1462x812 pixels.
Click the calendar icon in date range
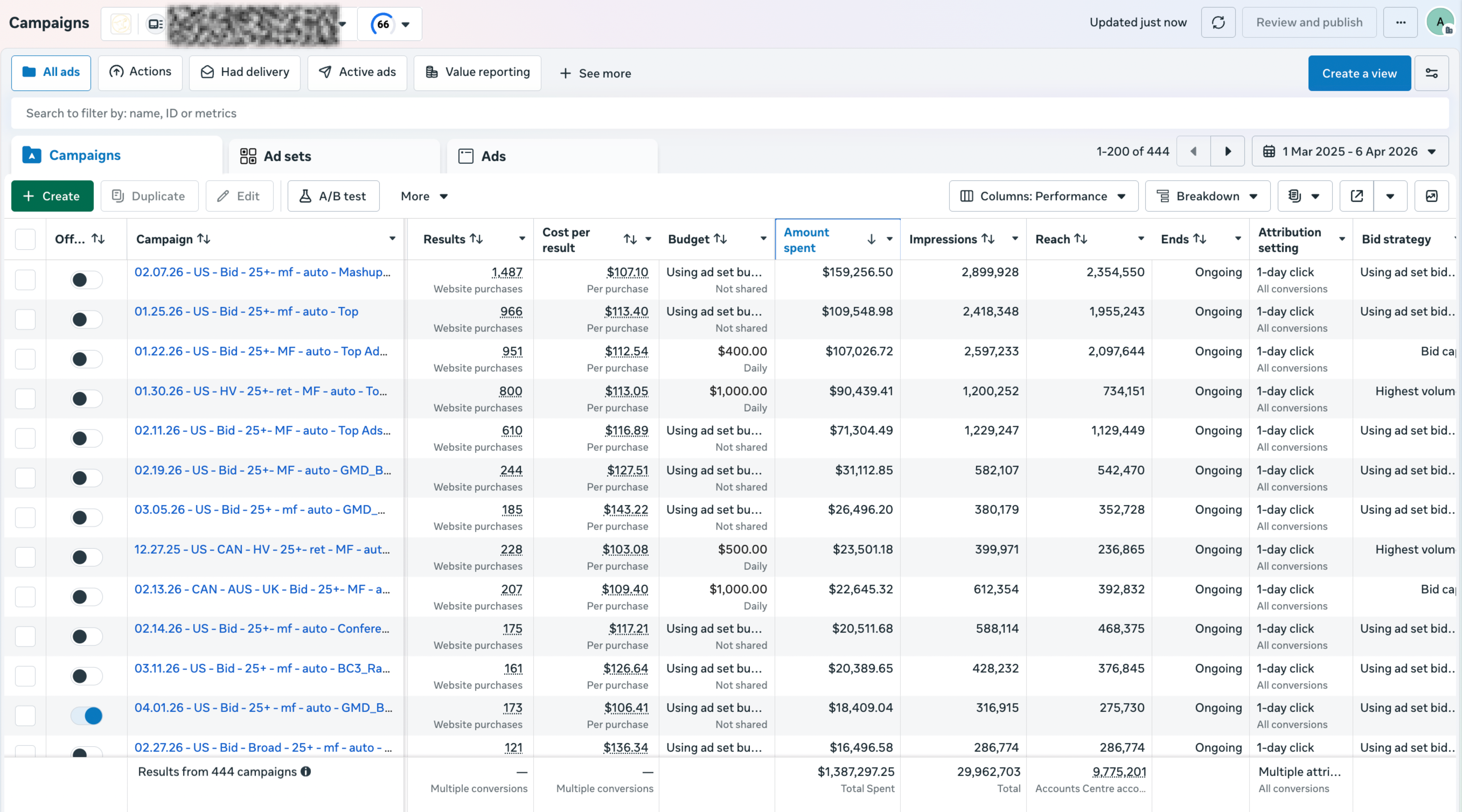tap(1269, 151)
